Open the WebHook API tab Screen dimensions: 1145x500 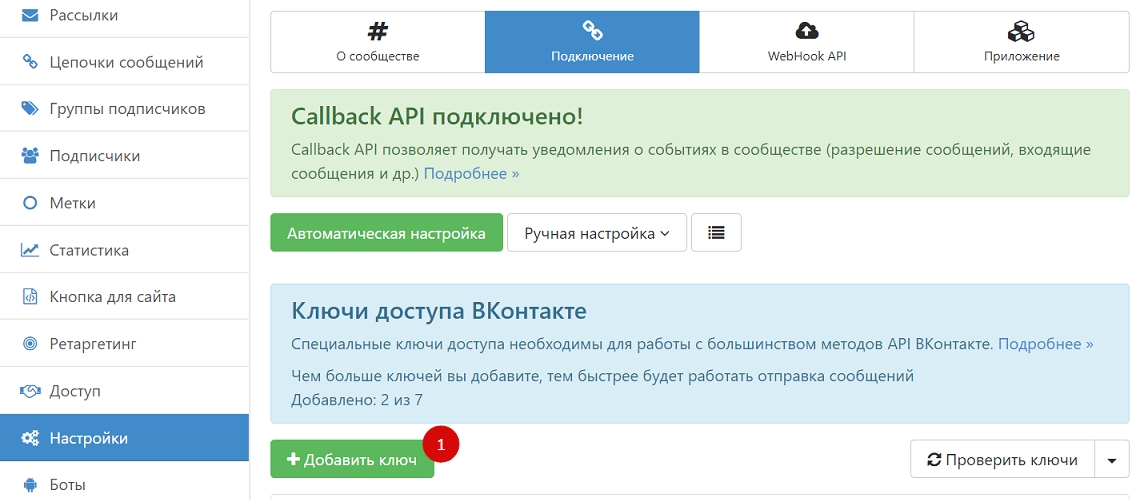pyautogui.click(x=806, y=42)
